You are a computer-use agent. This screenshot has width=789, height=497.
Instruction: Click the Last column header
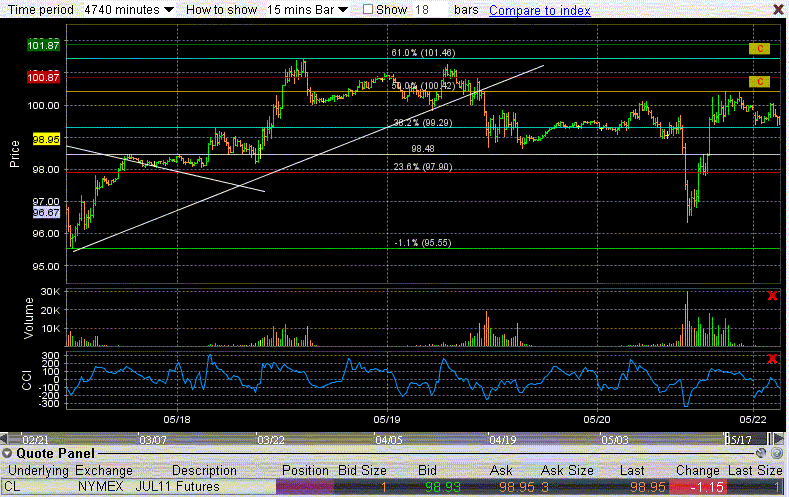click(x=632, y=470)
